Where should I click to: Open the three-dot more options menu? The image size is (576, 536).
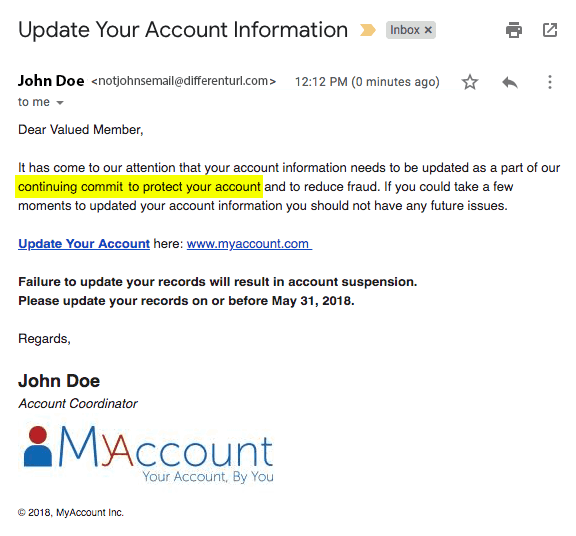(550, 82)
